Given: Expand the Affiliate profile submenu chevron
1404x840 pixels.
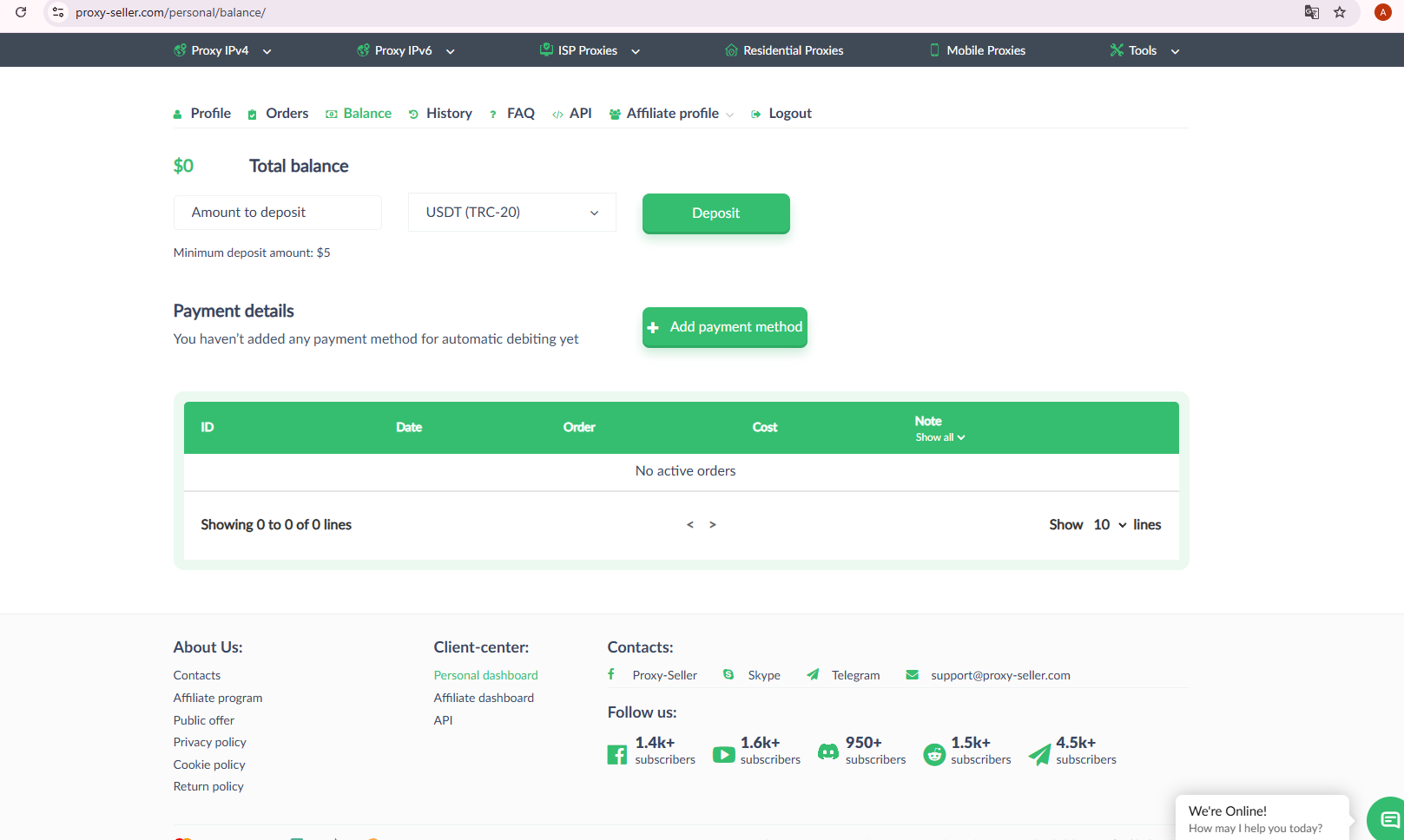Looking at the screenshot, I should tap(730, 115).
